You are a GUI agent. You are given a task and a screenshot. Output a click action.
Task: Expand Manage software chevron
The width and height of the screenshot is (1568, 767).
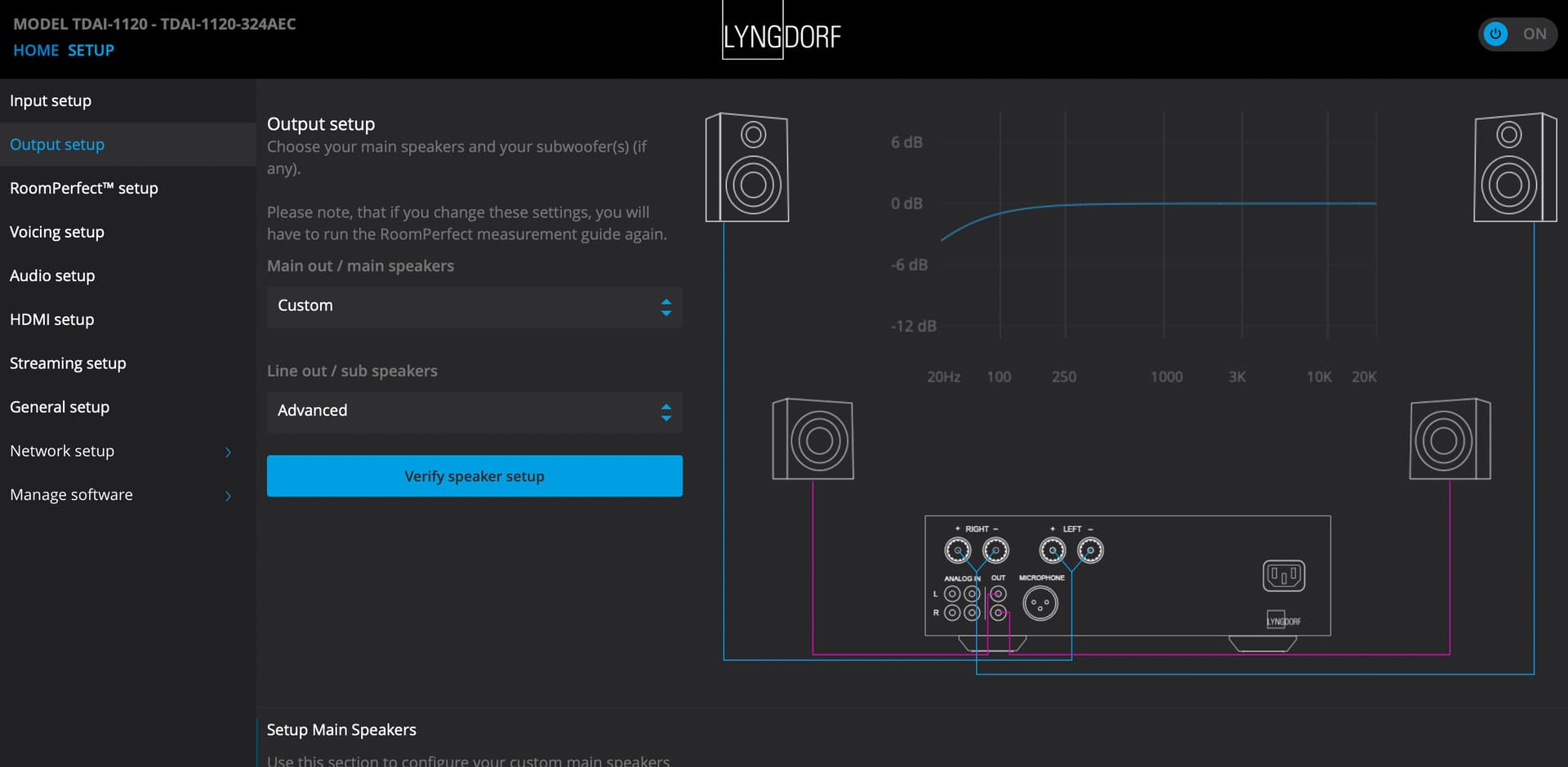coord(228,496)
